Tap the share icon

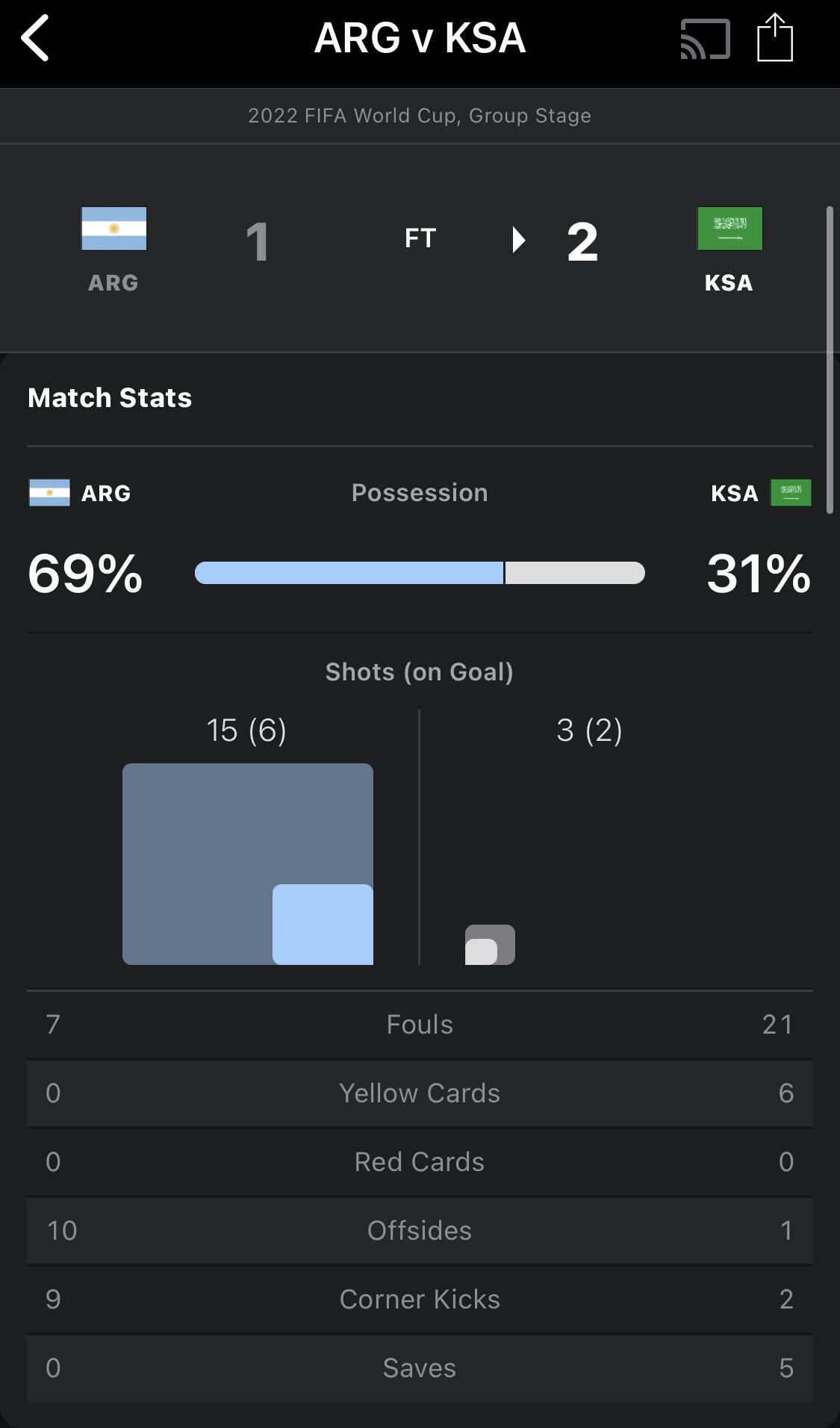tap(774, 38)
